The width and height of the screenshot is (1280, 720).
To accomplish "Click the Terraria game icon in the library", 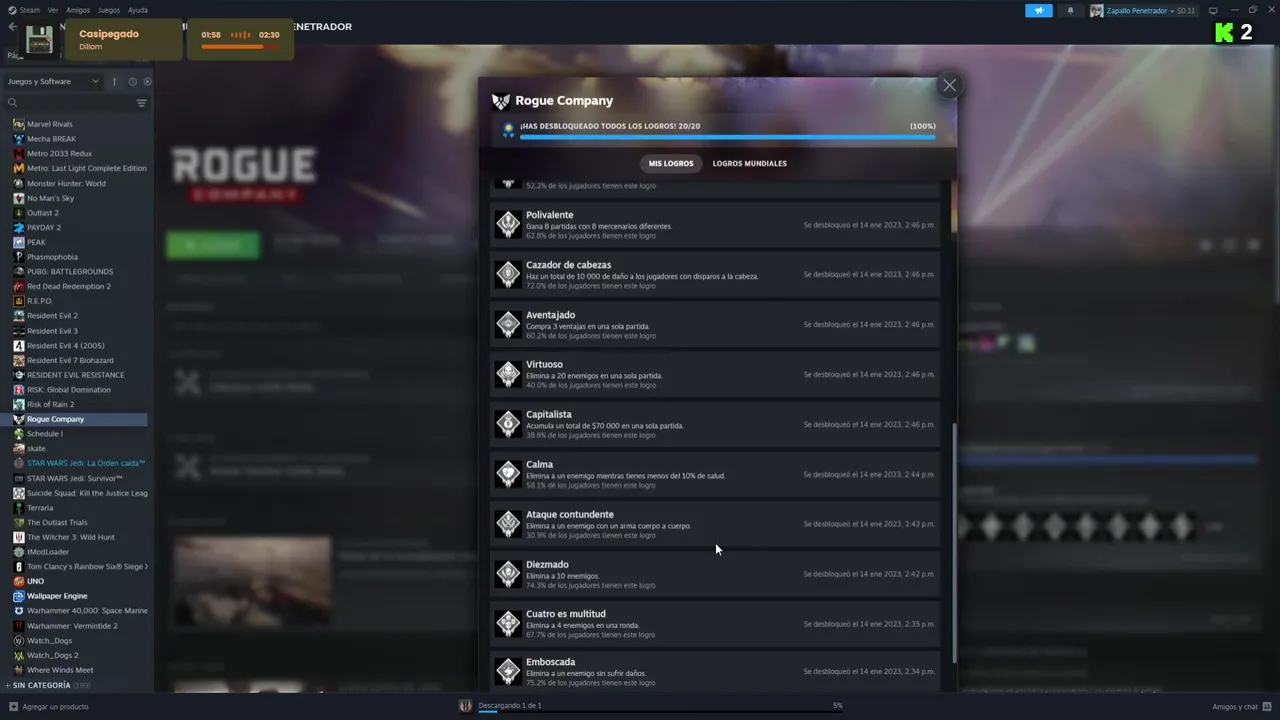I will click(18, 508).
